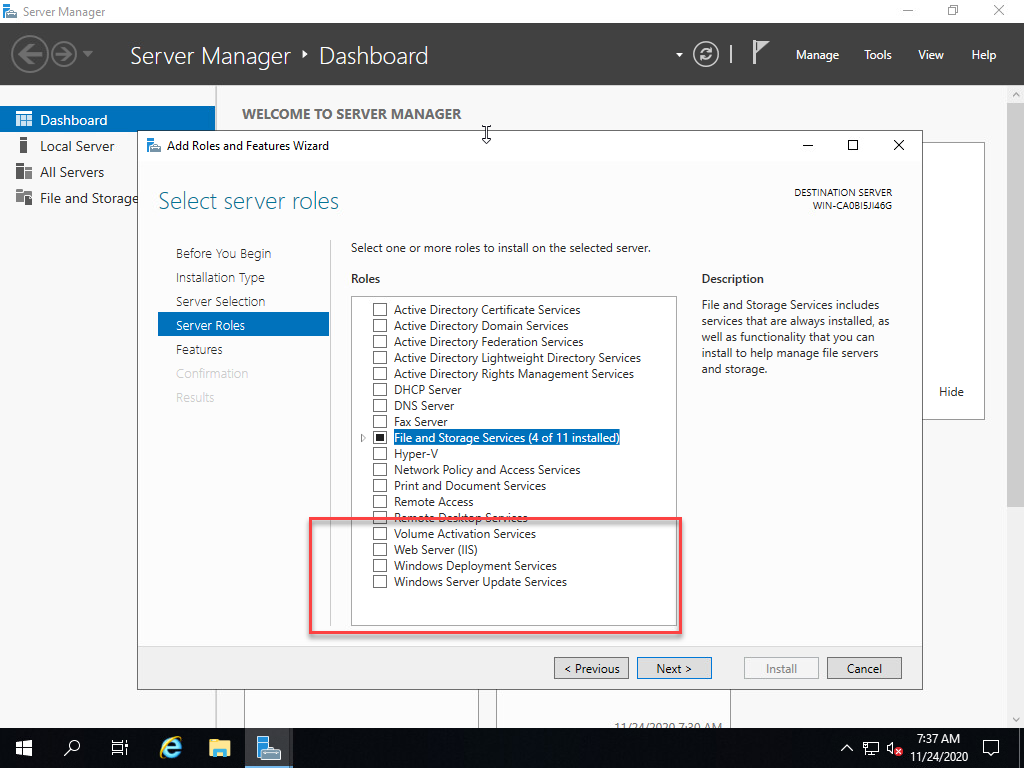Open the dropdown arrow left of refresh icon
Screen dimensions: 1024x768
coord(679,55)
